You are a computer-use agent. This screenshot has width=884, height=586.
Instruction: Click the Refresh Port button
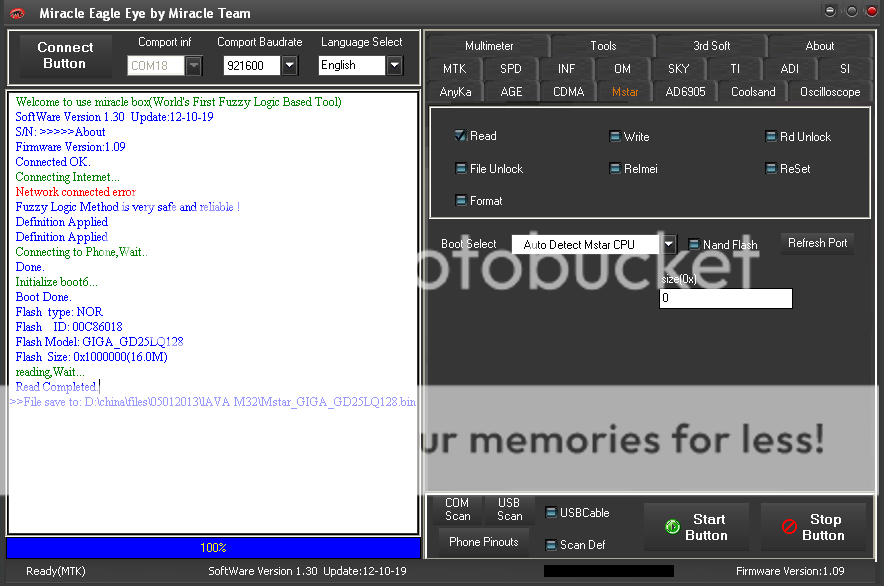click(x=817, y=243)
